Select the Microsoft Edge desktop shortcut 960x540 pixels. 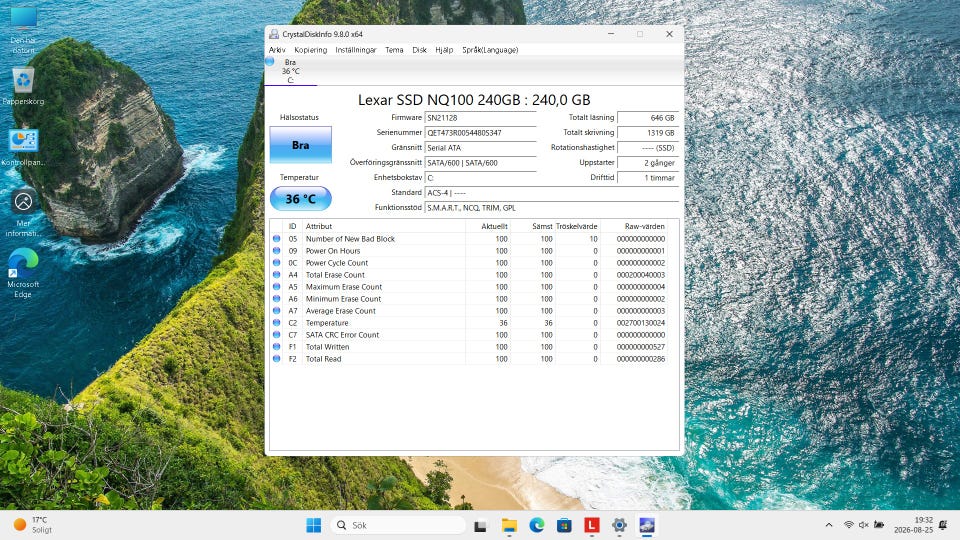click(23, 274)
